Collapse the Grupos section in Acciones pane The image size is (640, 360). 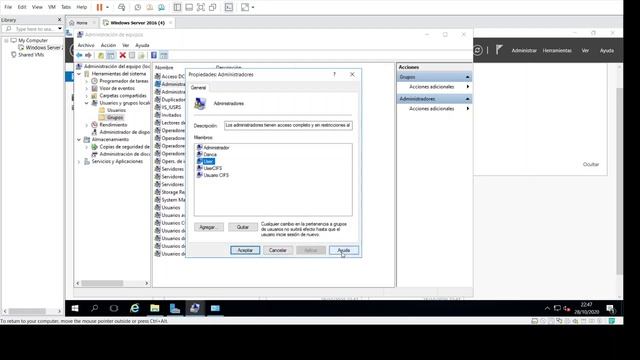click(x=467, y=77)
